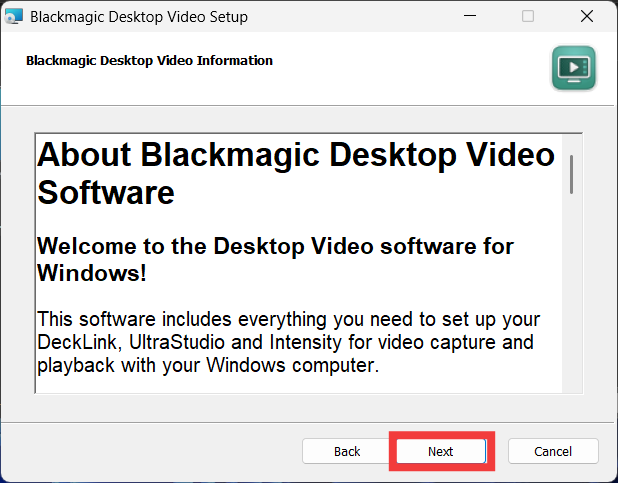This screenshot has width=618, height=483.
Task: Close the setup window
Action: click(x=587, y=16)
